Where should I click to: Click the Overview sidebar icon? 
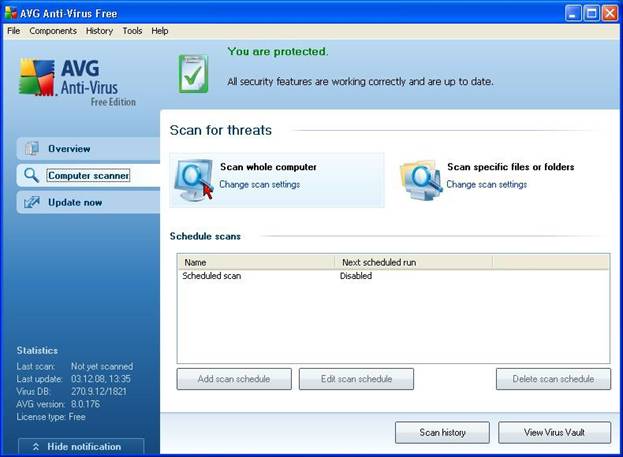(32, 148)
